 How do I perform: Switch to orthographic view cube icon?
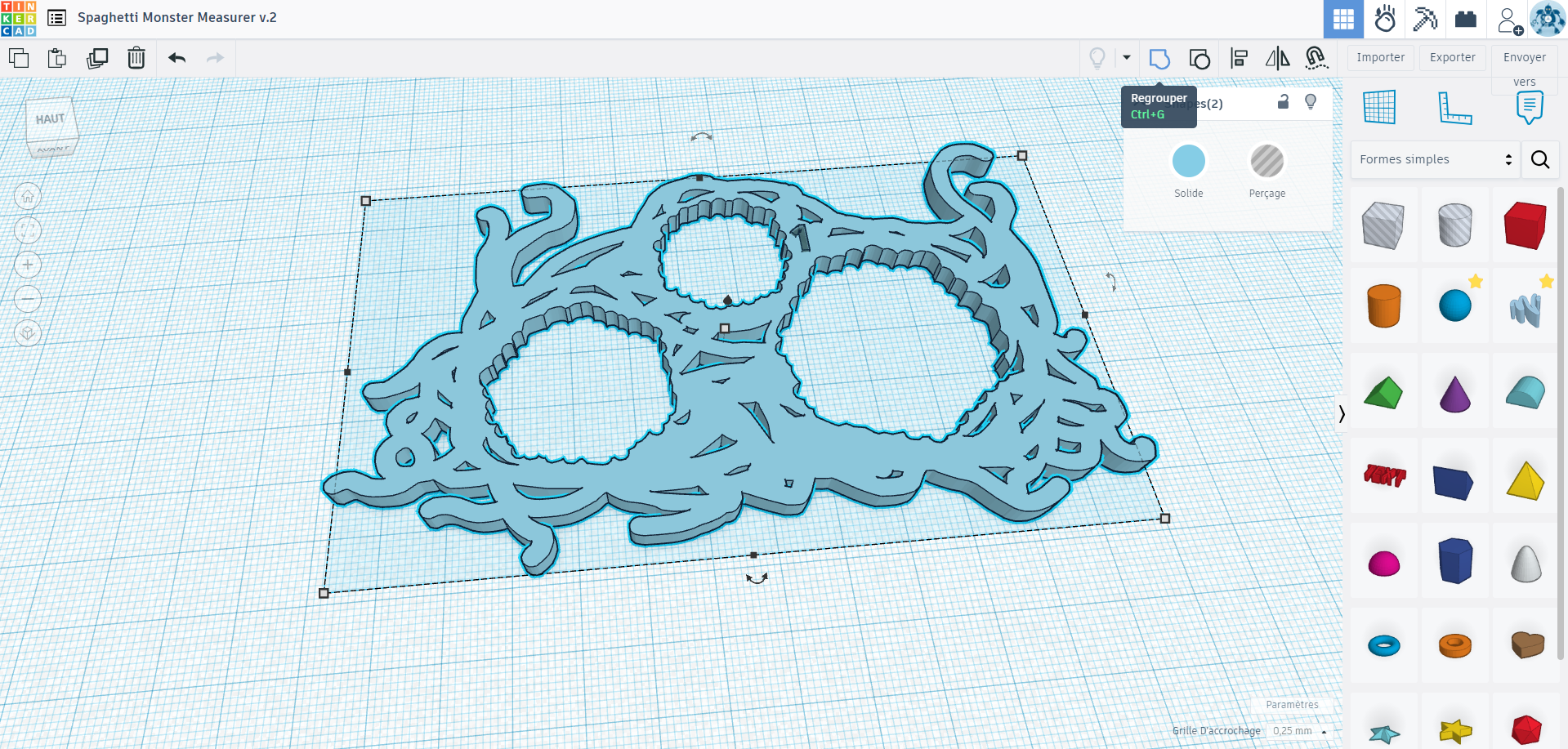coord(28,333)
